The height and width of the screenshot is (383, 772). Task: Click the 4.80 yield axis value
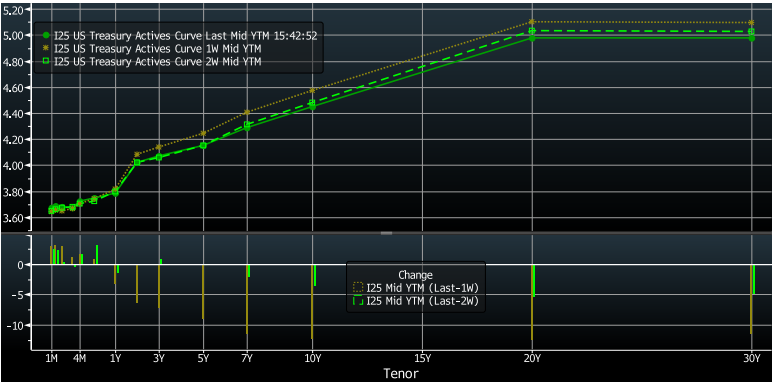click(13, 62)
